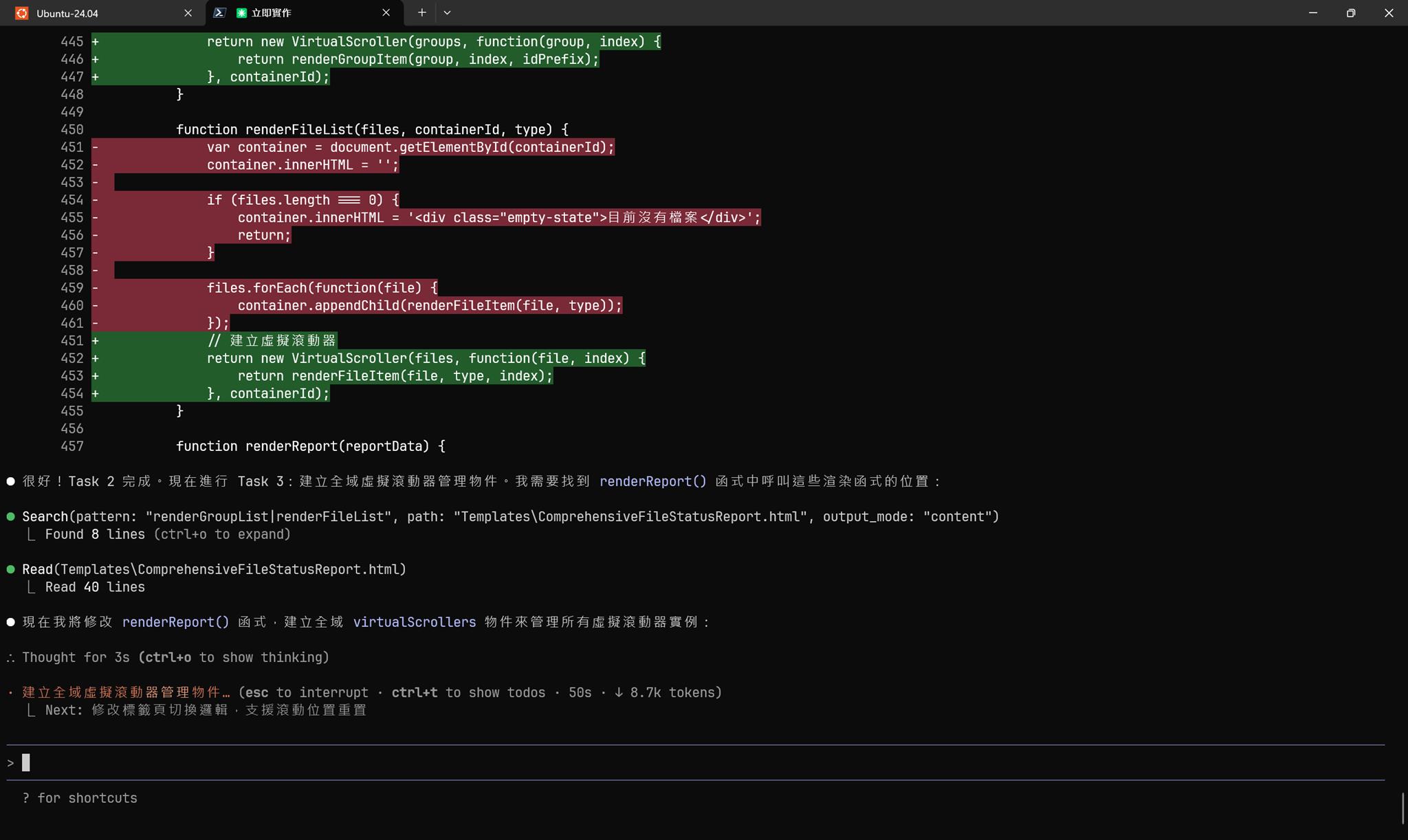Close the Ubuntu-24.04 tab
This screenshot has width=1408, height=840.
click(188, 13)
